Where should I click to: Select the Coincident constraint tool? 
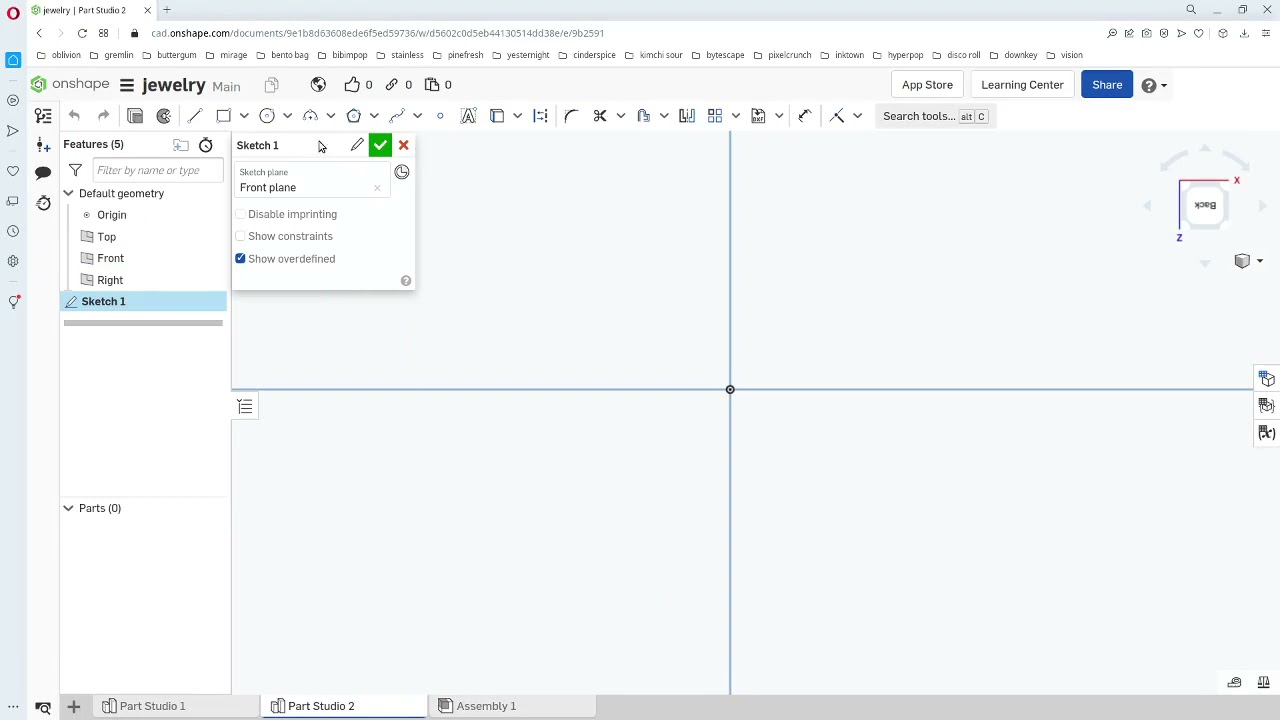pyautogui.click(x=837, y=116)
